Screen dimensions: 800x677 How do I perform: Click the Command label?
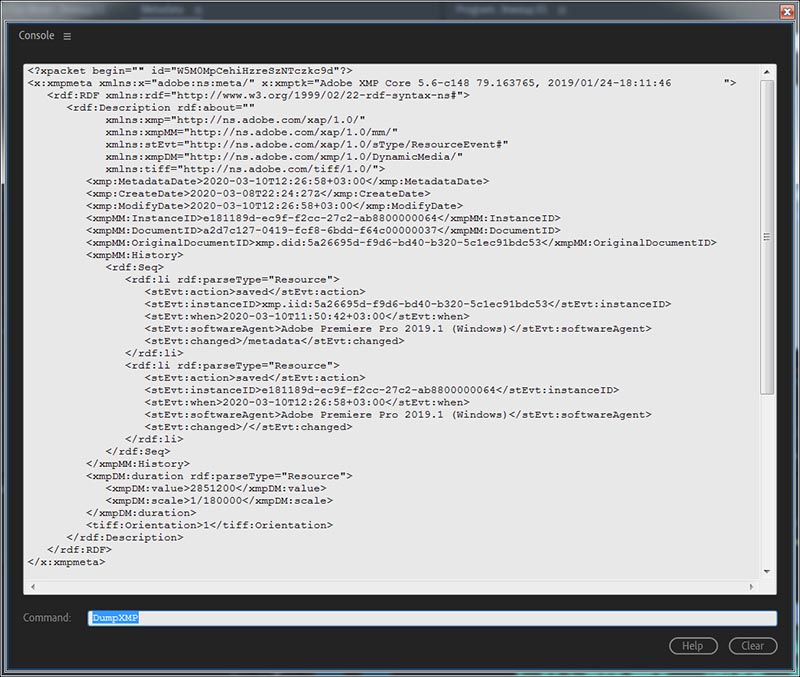point(47,618)
